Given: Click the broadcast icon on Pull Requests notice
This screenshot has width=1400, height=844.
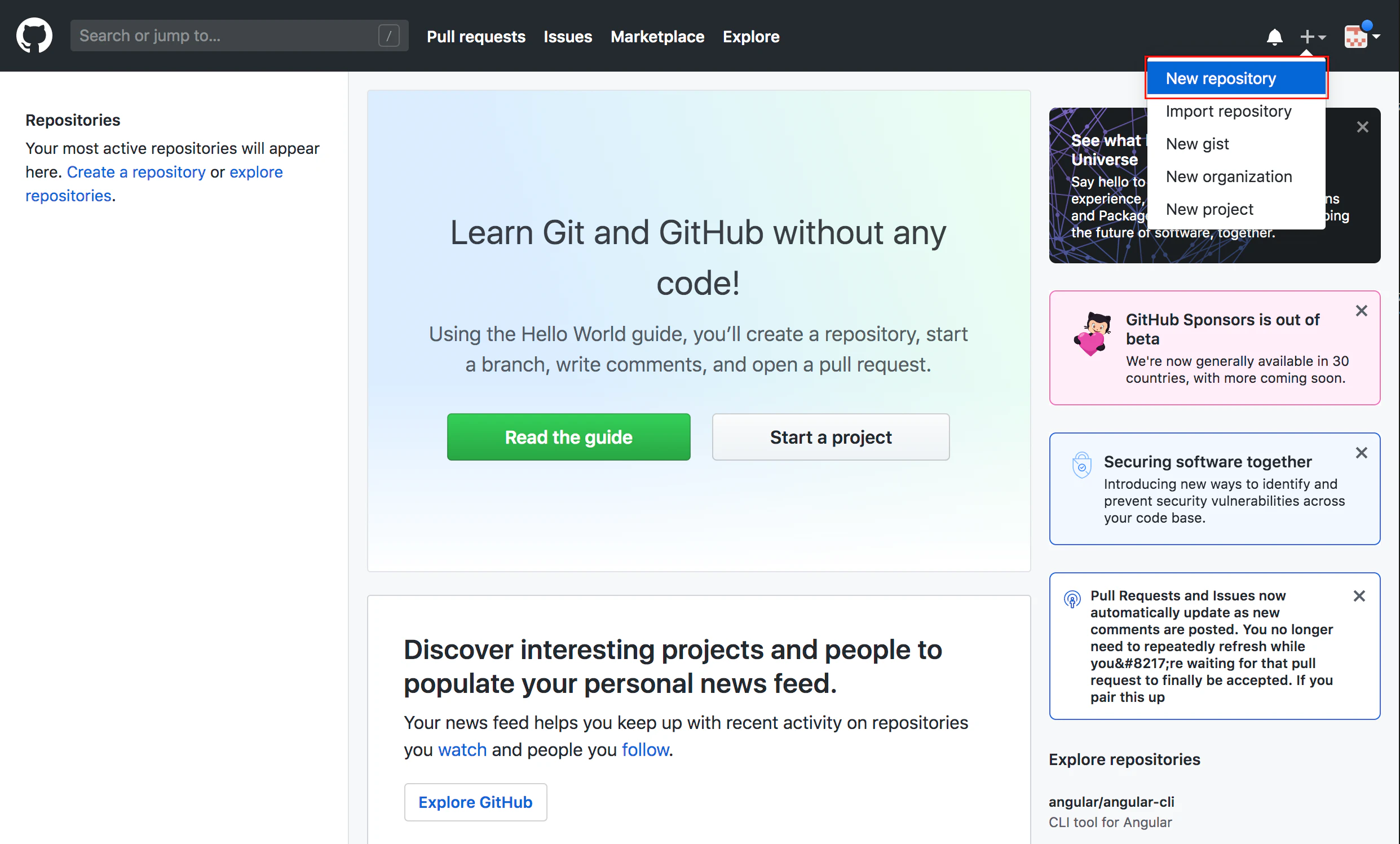Looking at the screenshot, I should click(x=1072, y=599).
